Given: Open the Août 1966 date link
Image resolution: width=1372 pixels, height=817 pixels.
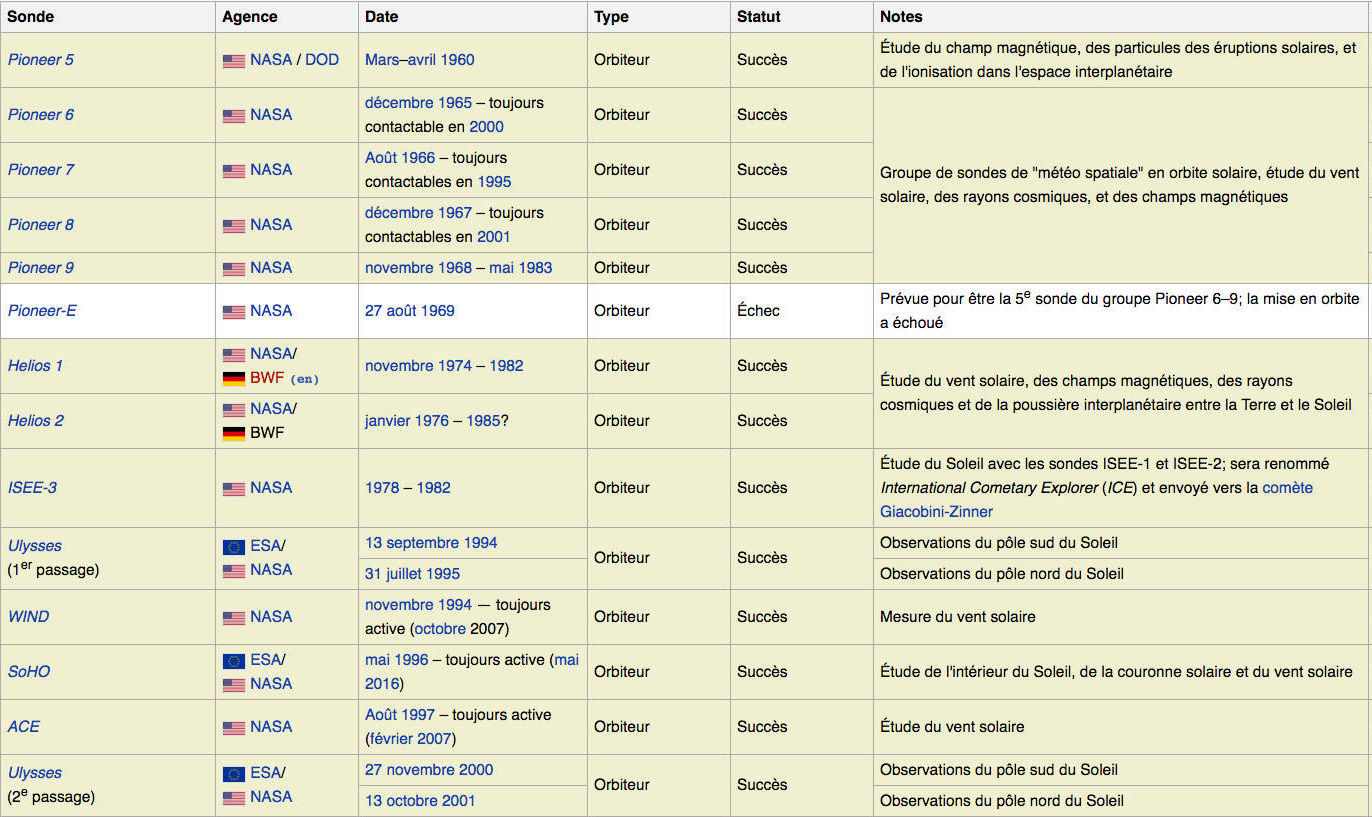Looking at the screenshot, I should pos(400,158).
